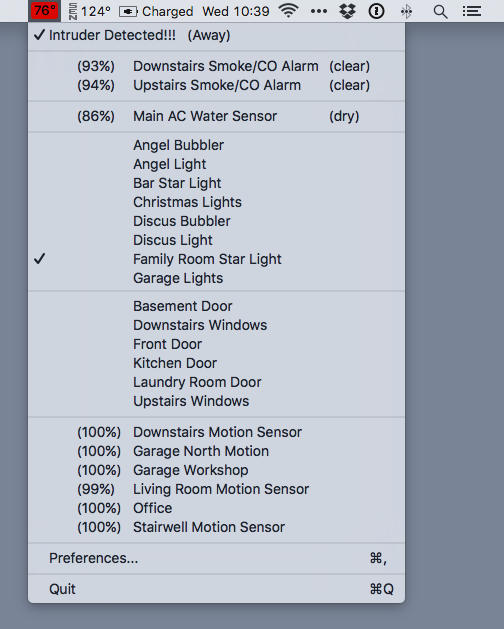Open the Dropbox menu bar icon

pyautogui.click(x=347, y=11)
